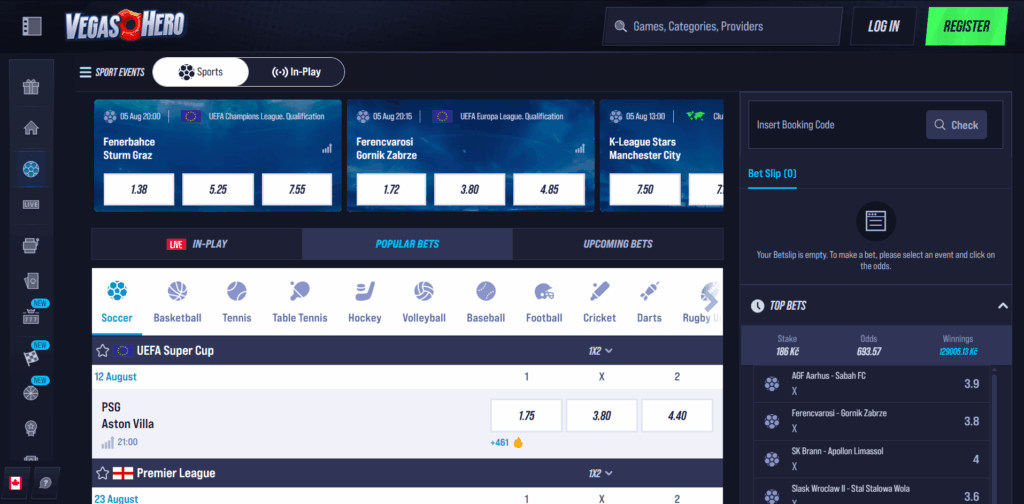The height and width of the screenshot is (504, 1024).
Task: Select the Soccer sport tab
Action: (117, 302)
